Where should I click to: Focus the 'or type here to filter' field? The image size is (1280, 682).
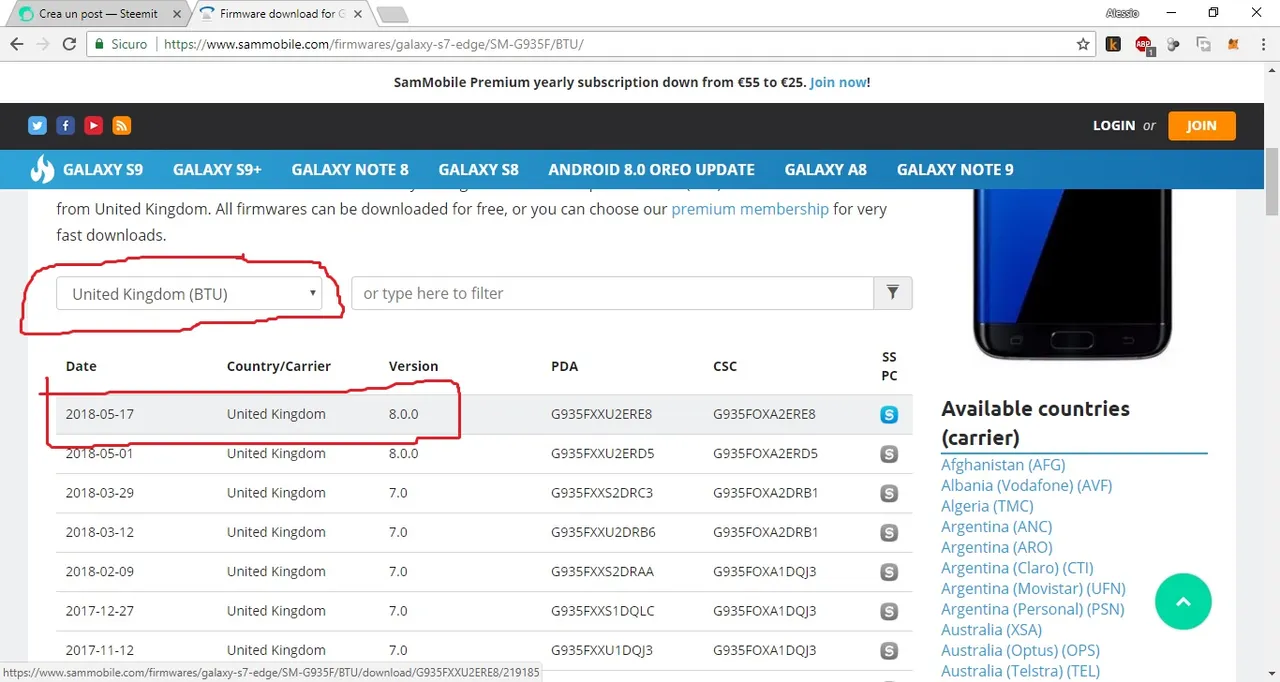[x=612, y=293]
